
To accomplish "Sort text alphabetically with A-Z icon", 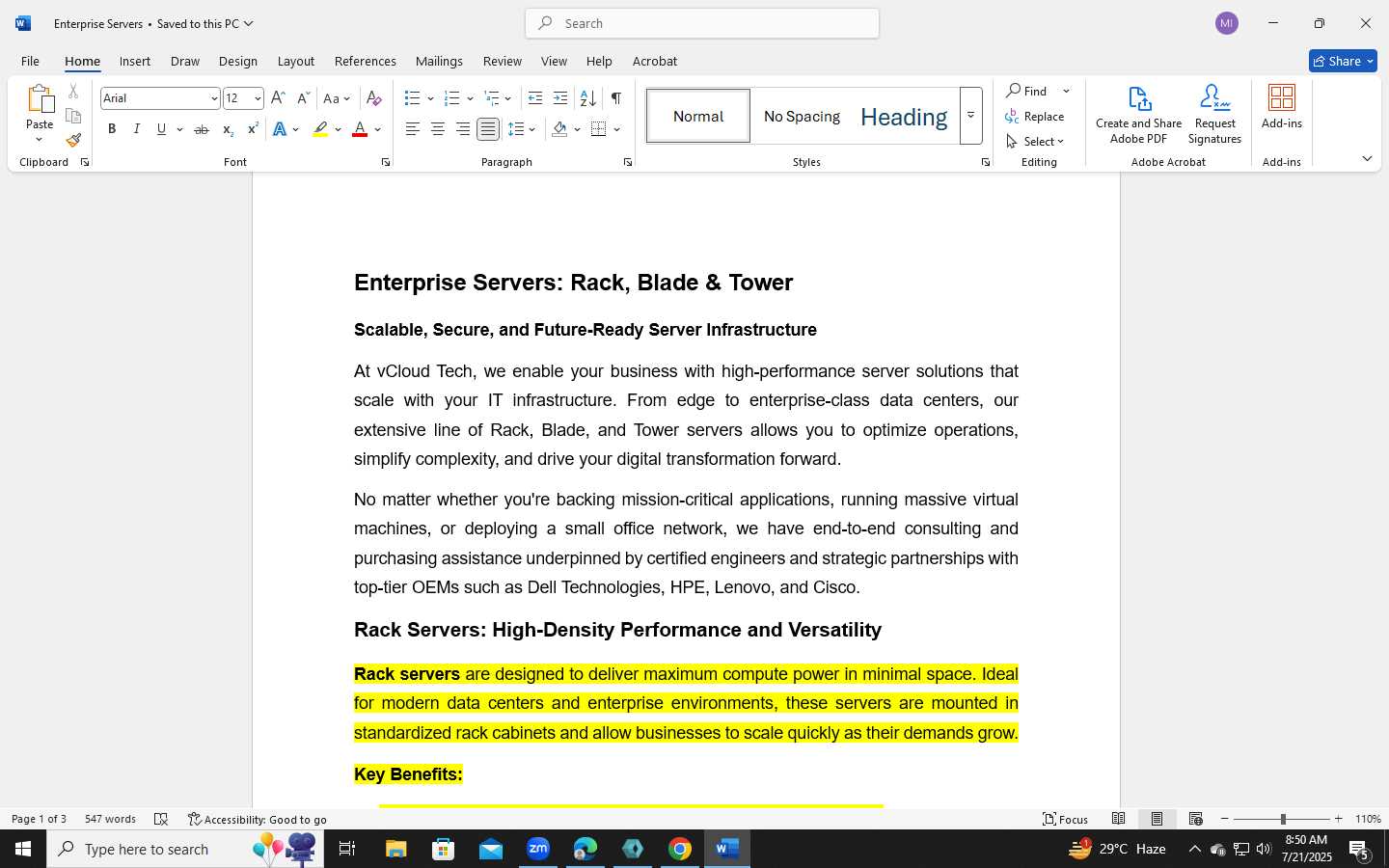I will click(x=587, y=98).
